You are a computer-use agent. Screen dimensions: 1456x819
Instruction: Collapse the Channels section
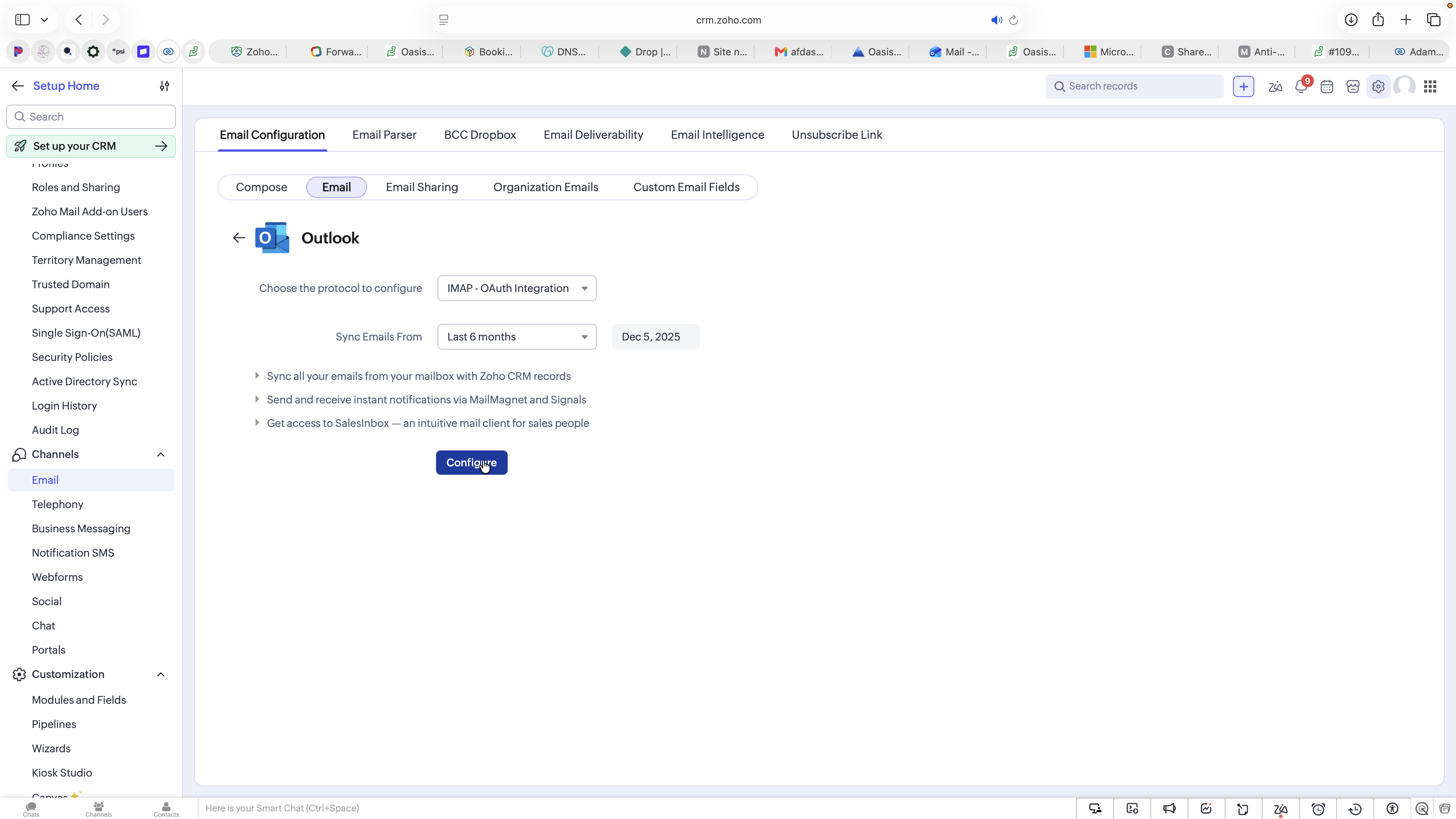(160, 455)
